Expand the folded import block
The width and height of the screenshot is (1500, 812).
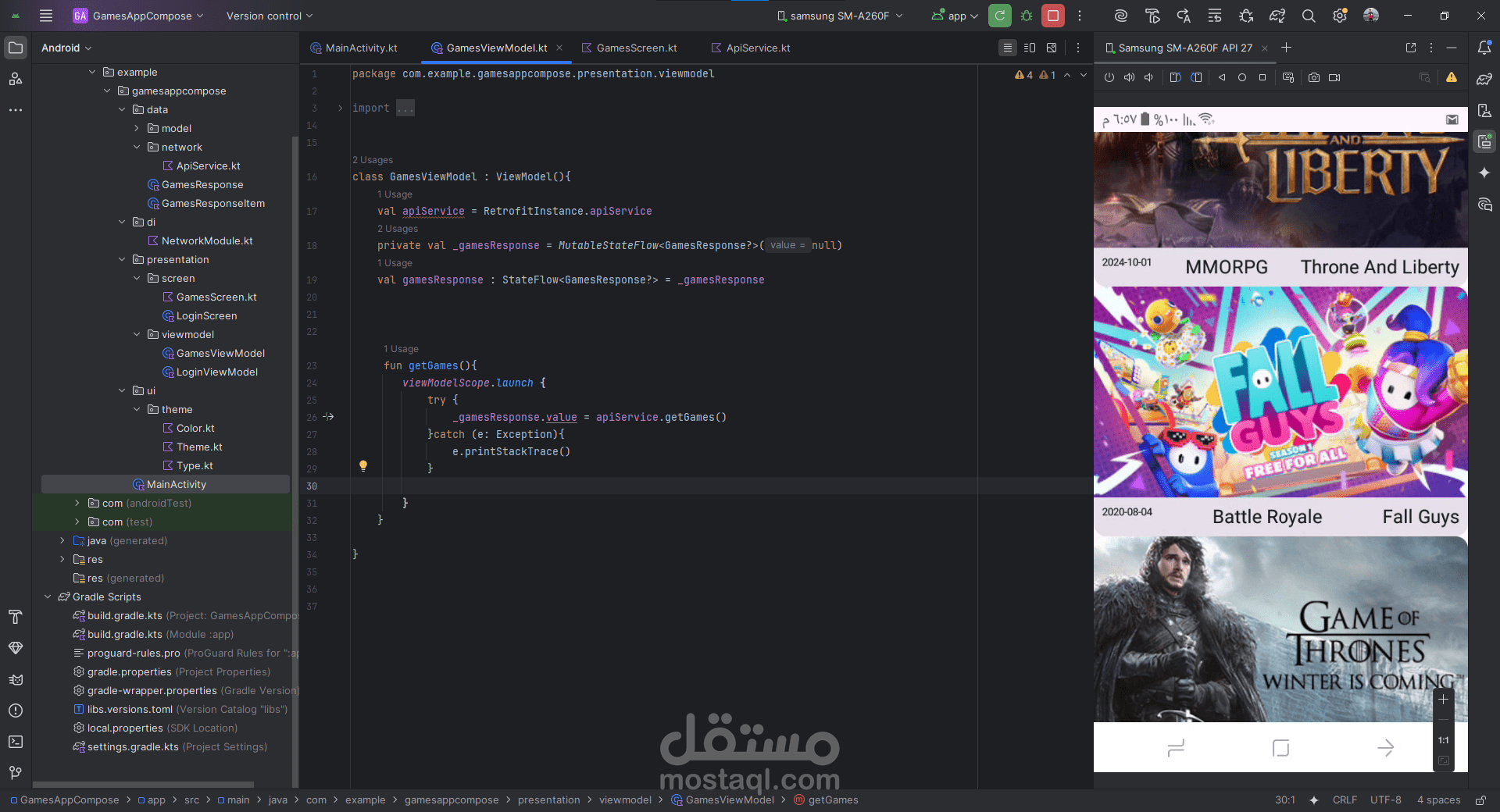coord(340,108)
